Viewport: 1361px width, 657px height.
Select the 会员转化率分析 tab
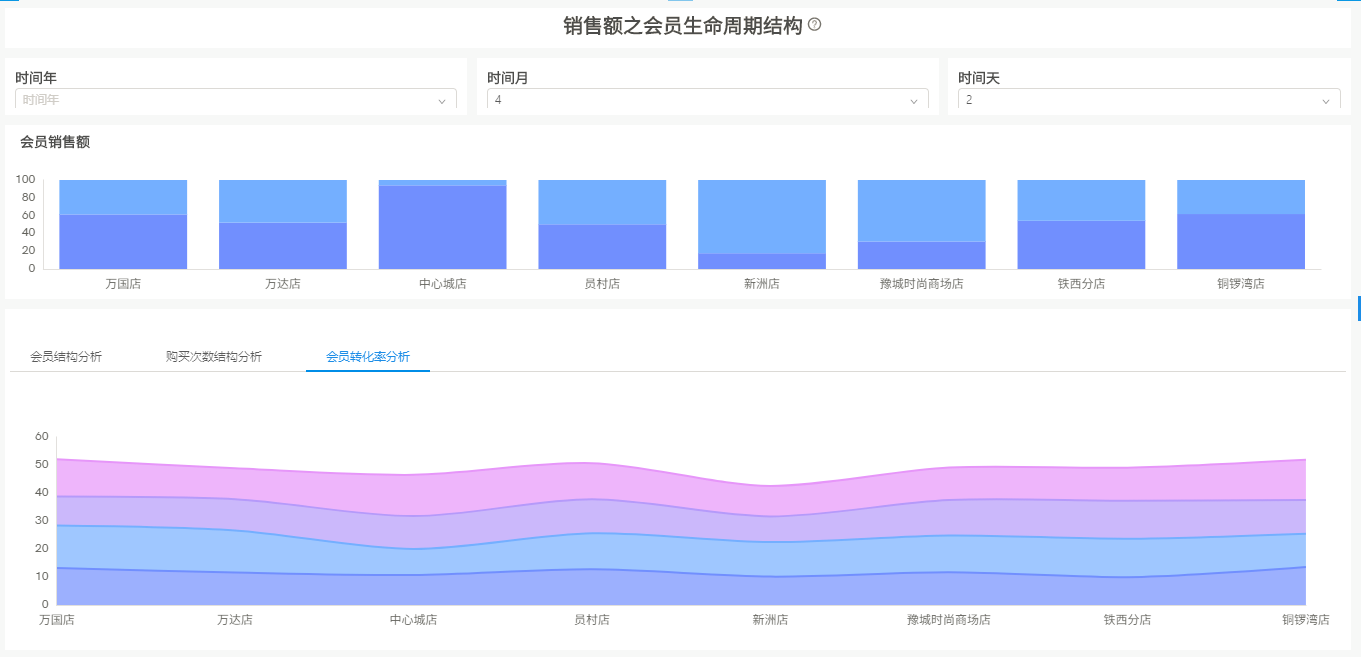pyautogui.click(x=367, y=356)
